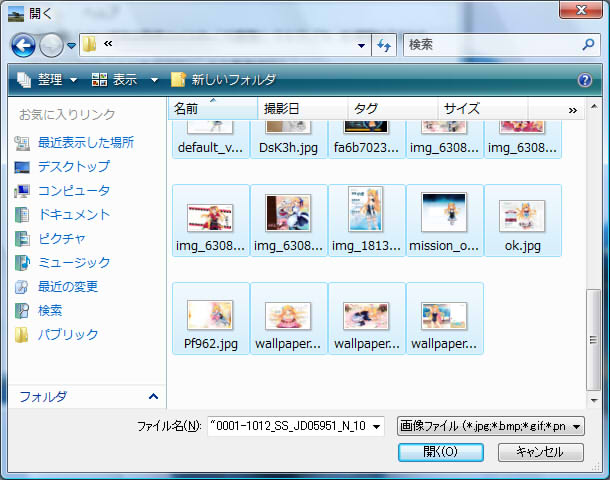Sort by the タグ column header

[x=393, y=109]
